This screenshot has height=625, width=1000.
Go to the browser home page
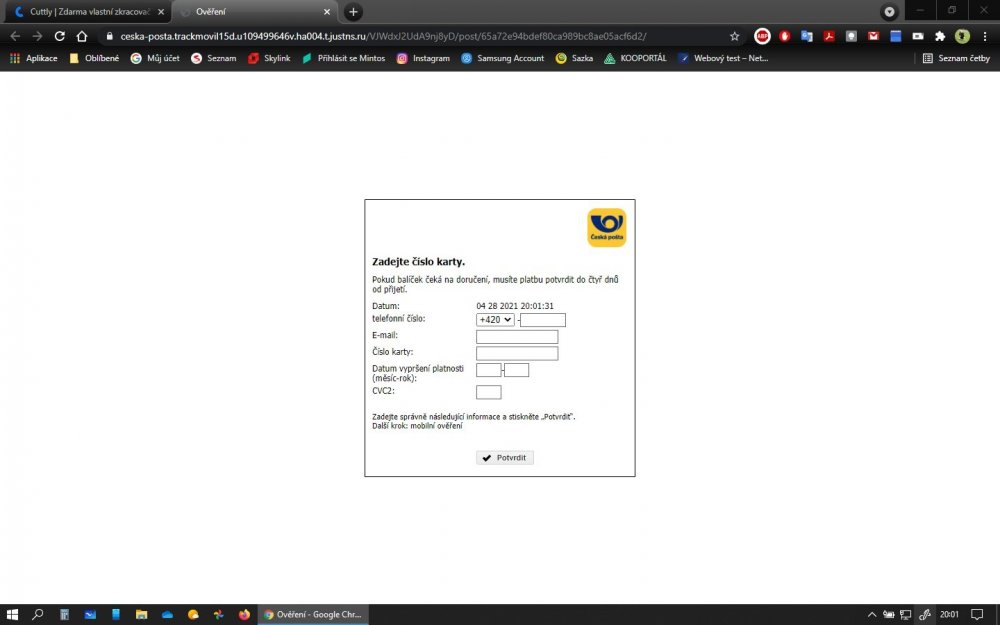pyautogui.click(x=82, y=36)
